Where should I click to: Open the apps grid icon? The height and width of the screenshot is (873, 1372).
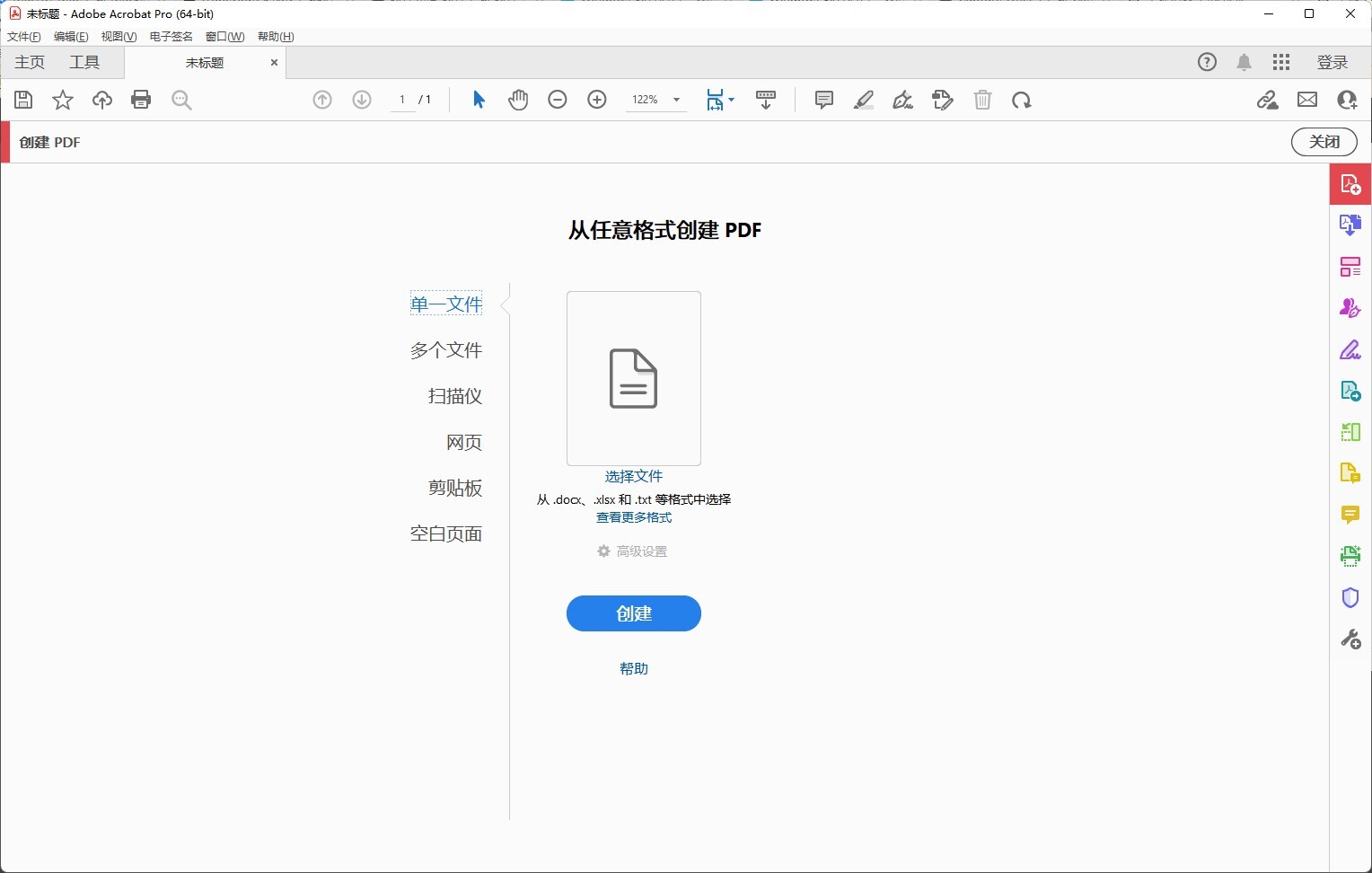[1281, 62]
